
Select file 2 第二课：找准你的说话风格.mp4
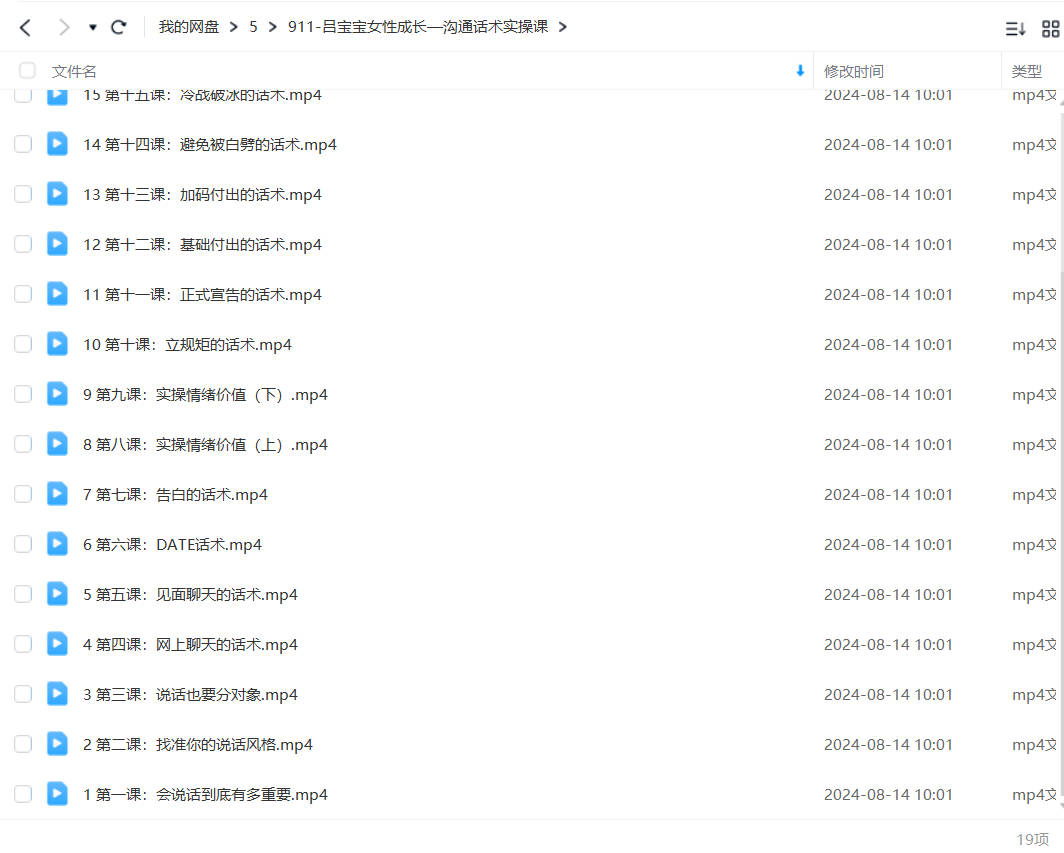(198, 744)
